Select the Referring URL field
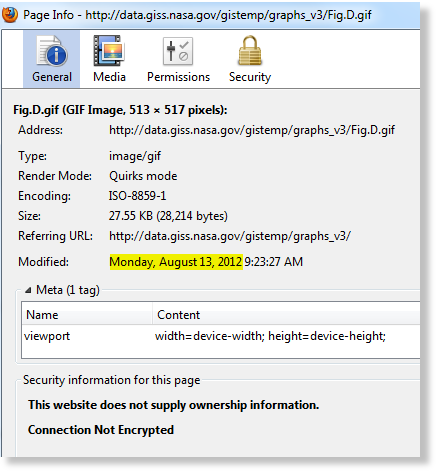436x473 pixels. pyautogui.click(x=230, y=236)
